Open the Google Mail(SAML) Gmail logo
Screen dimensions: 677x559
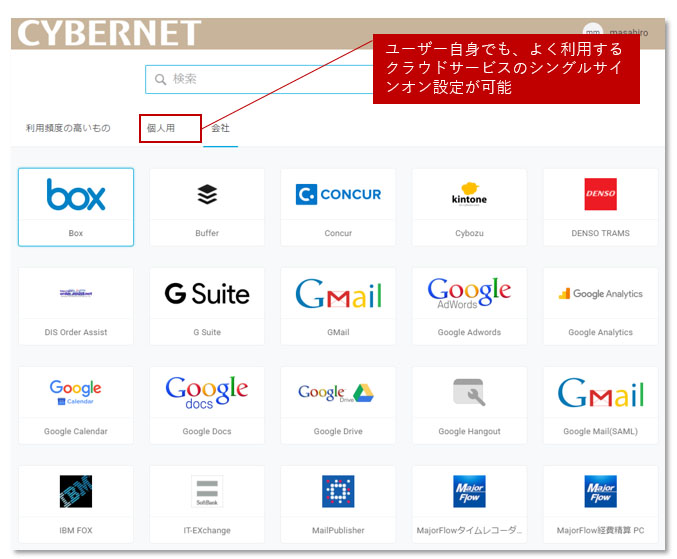pos(600,392)
